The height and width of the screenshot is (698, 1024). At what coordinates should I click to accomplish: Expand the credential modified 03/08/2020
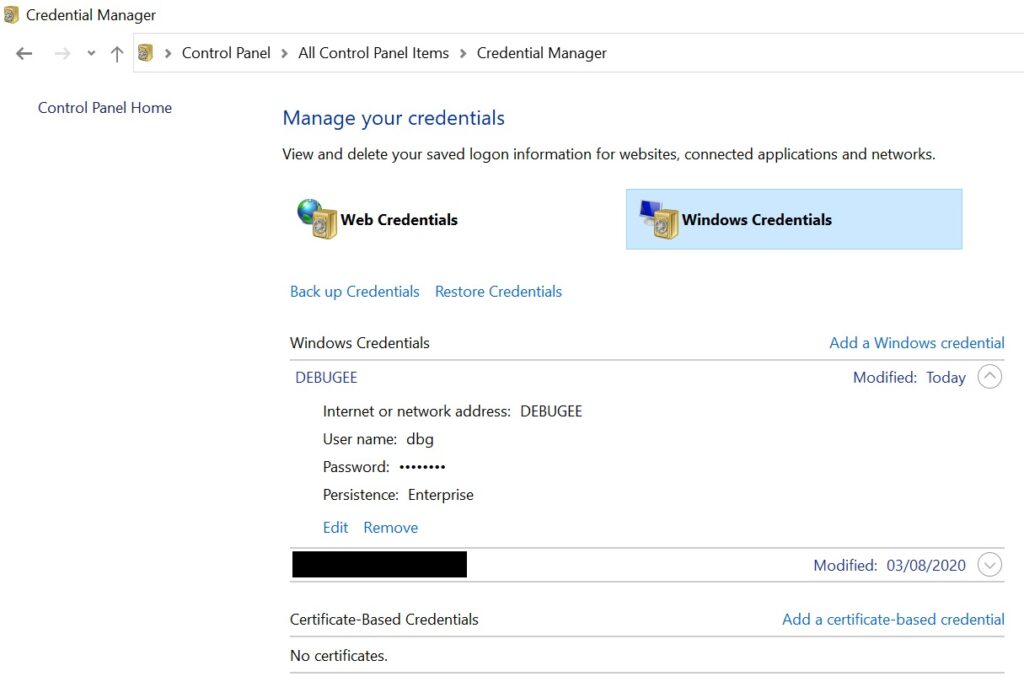click(x=988, y=565)
